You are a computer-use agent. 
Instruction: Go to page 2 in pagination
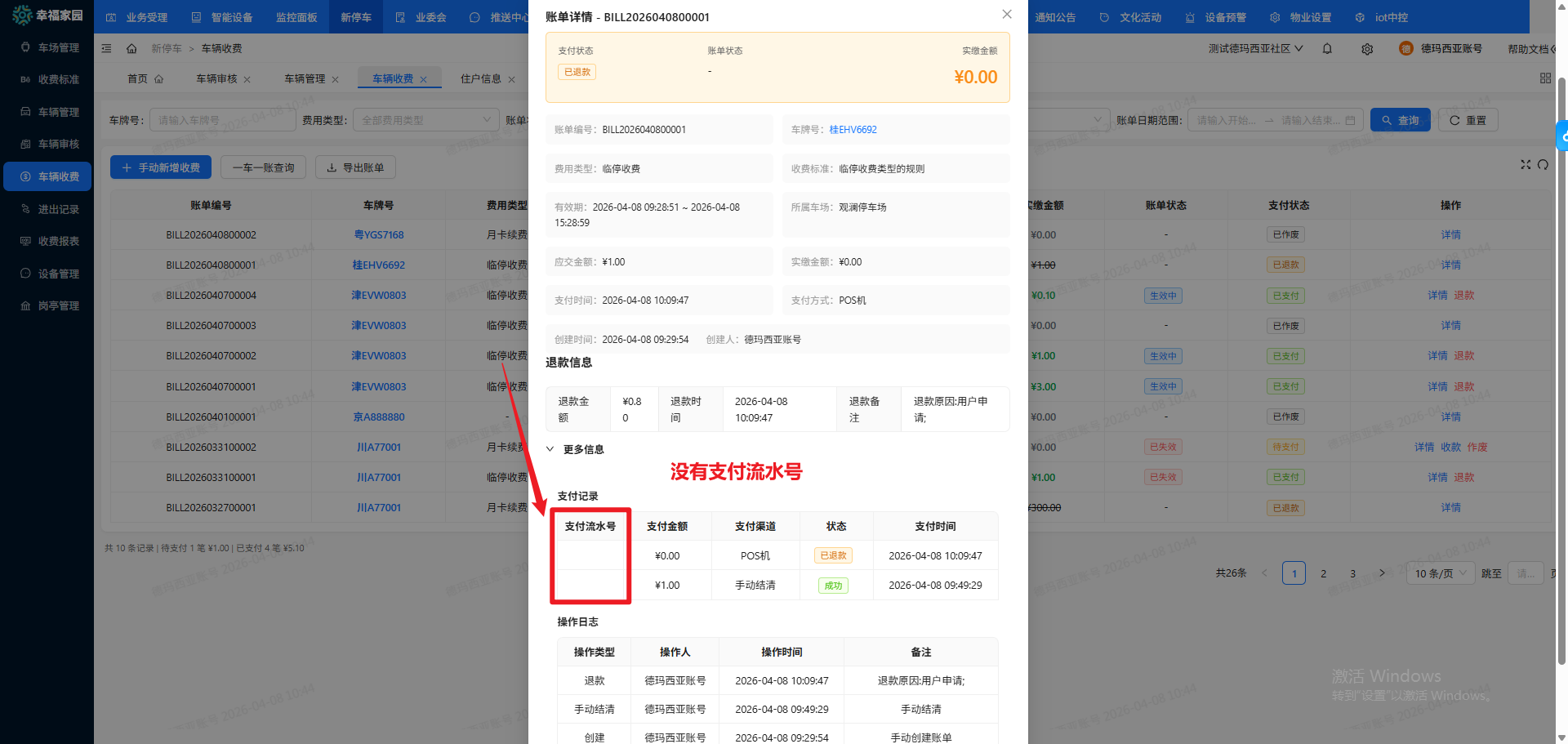tap(1324, 573)
